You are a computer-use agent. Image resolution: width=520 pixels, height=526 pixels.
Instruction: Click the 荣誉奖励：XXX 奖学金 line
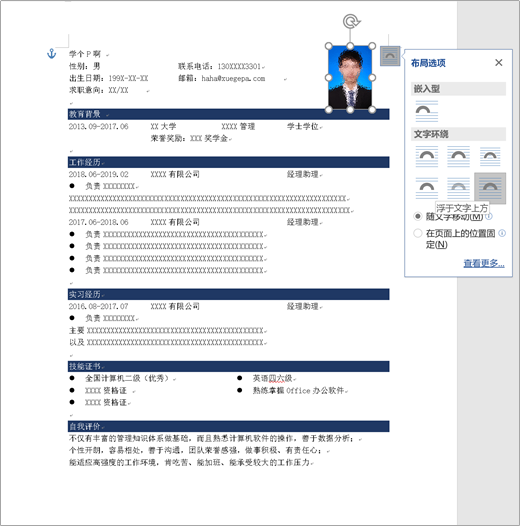[x=189, y=138]
